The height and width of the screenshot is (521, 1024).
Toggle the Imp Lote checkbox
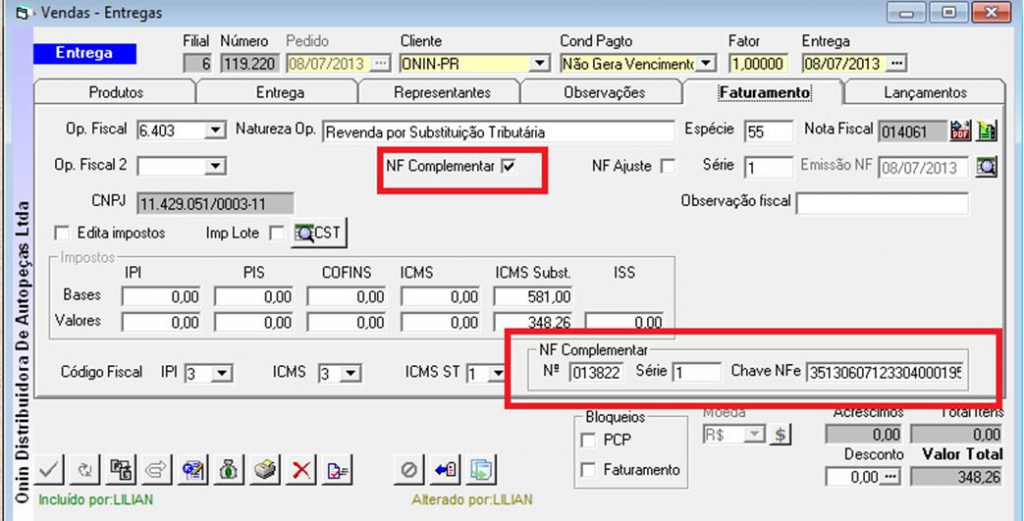click(276, 233)
